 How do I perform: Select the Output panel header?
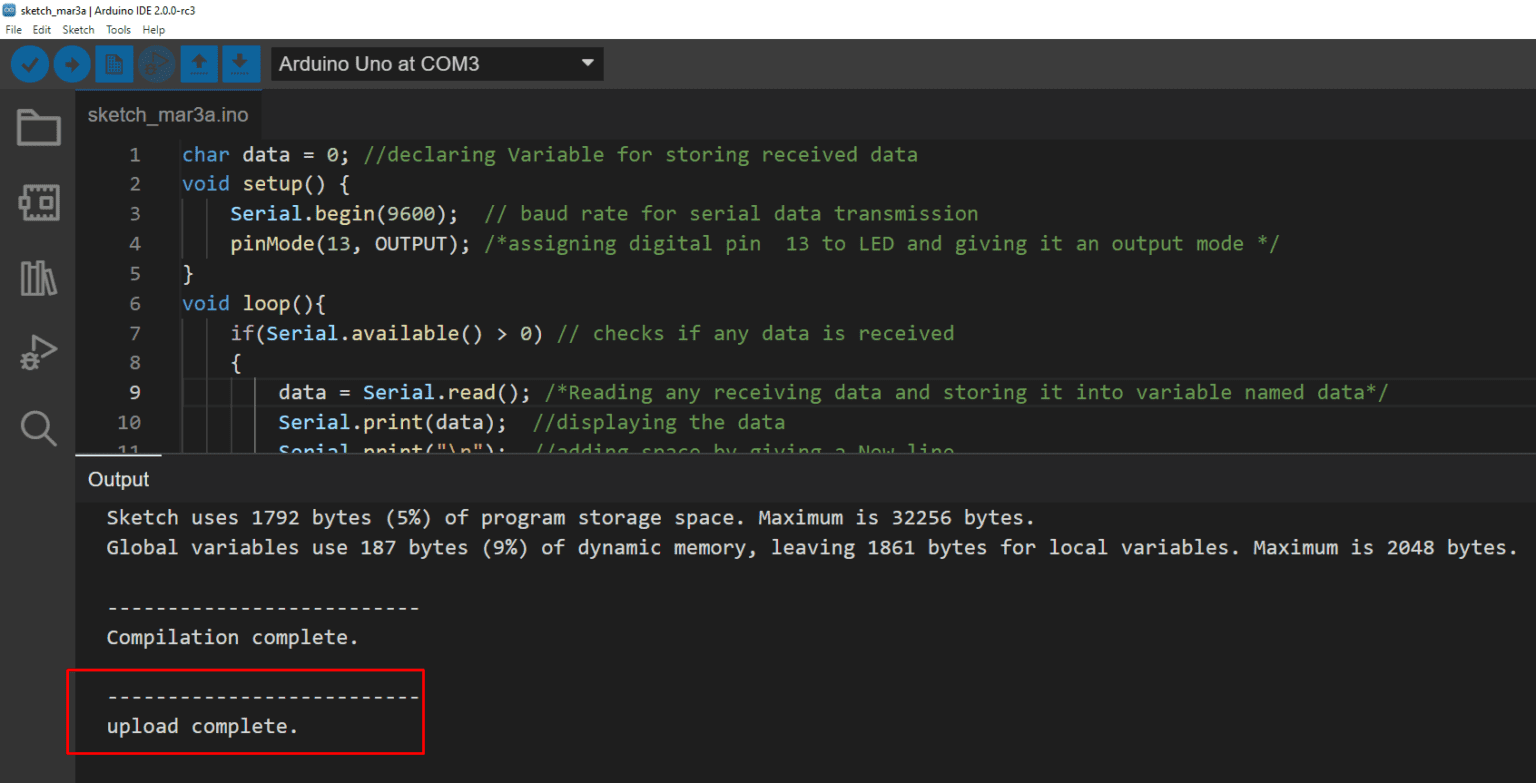(118, 480)
